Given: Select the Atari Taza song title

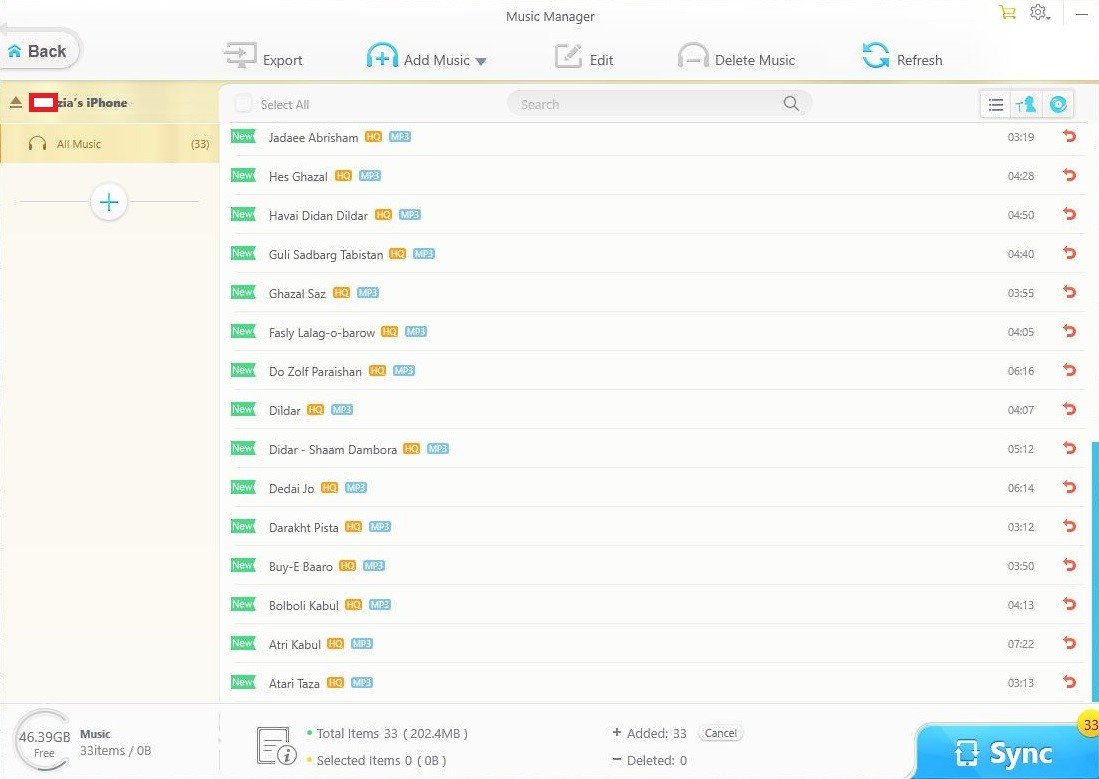Looking at the screenshot, I should [294, 684].
